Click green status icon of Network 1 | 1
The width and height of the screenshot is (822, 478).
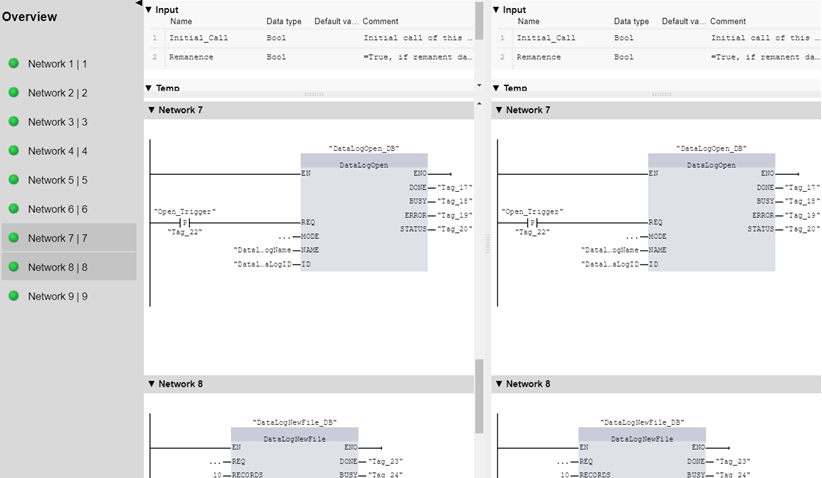[x=14, y=63]
